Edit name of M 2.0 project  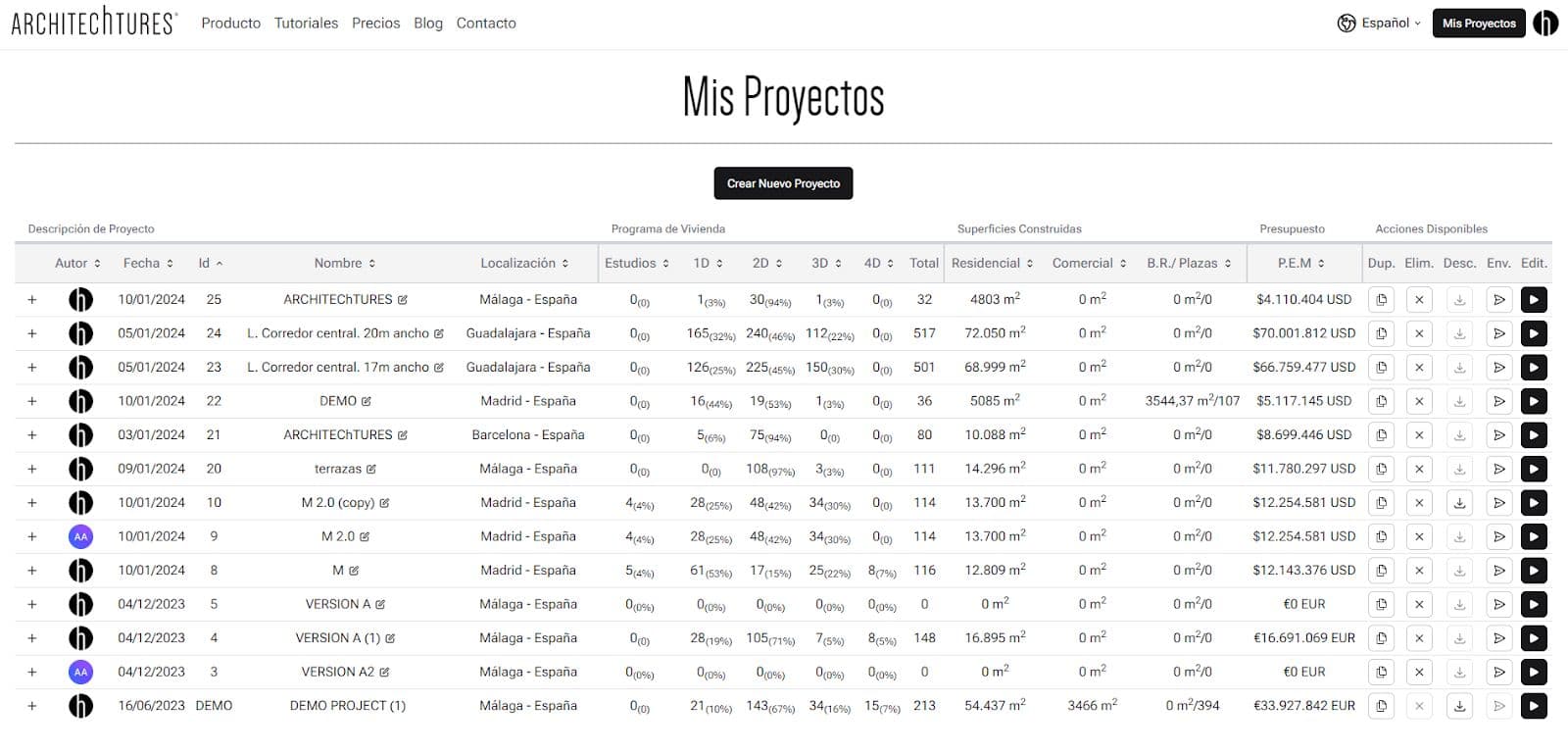[366, 537]
